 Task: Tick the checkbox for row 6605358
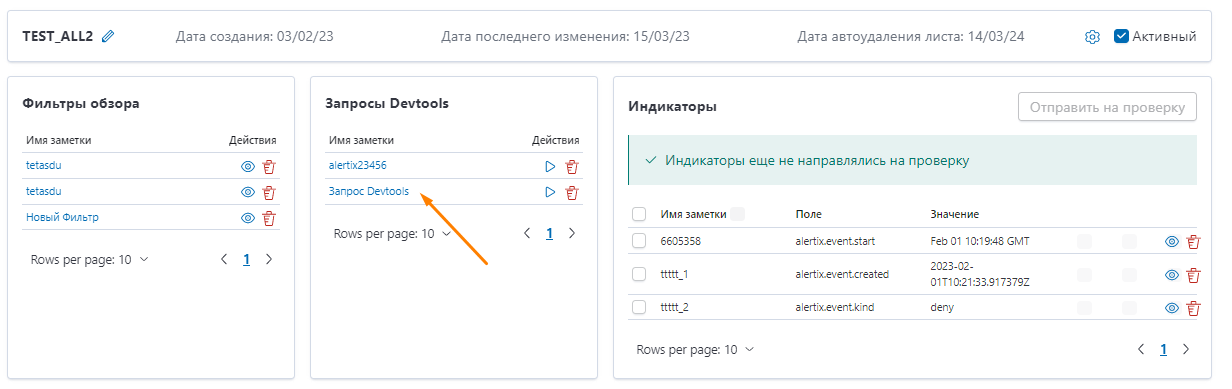(x=639, y=241)
